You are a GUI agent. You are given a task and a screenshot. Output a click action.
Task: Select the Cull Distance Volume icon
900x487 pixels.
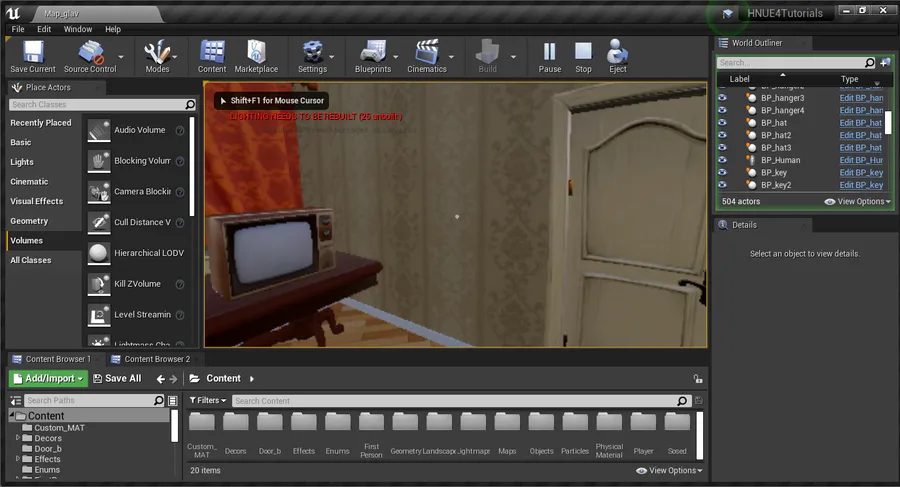(99, 223)
